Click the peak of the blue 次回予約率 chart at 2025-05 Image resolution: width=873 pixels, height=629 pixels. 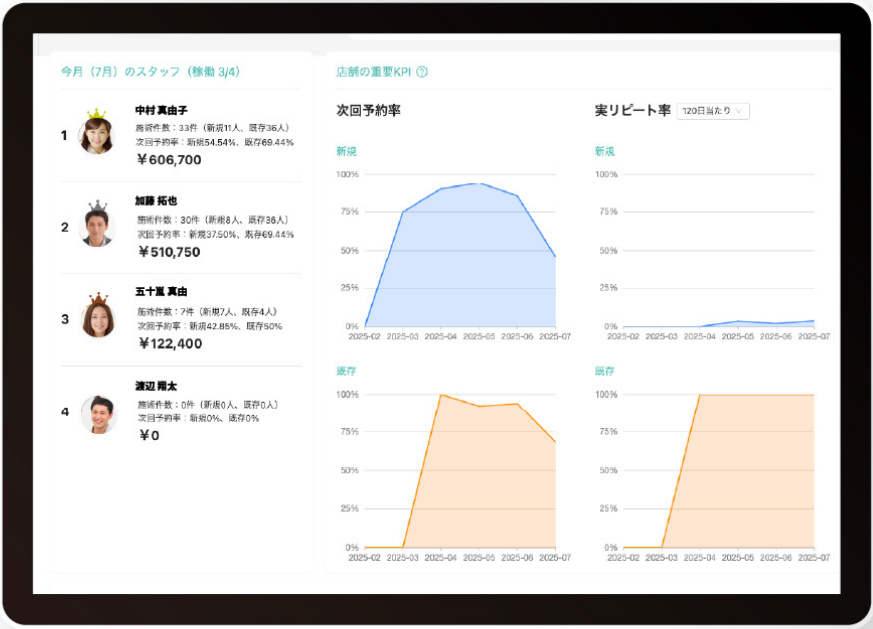tap(479, 183)
